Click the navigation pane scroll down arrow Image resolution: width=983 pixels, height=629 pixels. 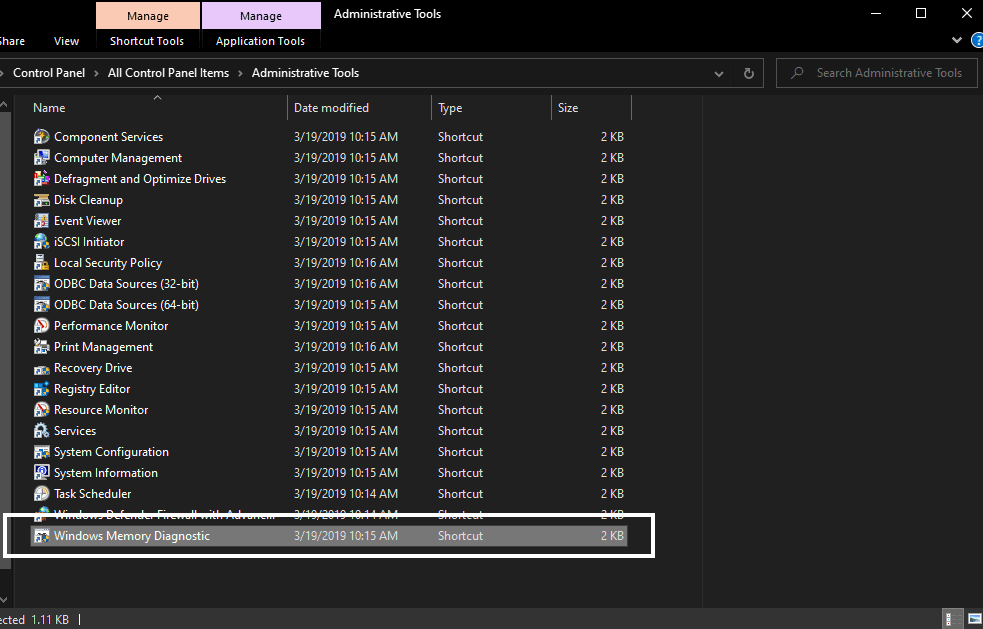pos(4,600)
